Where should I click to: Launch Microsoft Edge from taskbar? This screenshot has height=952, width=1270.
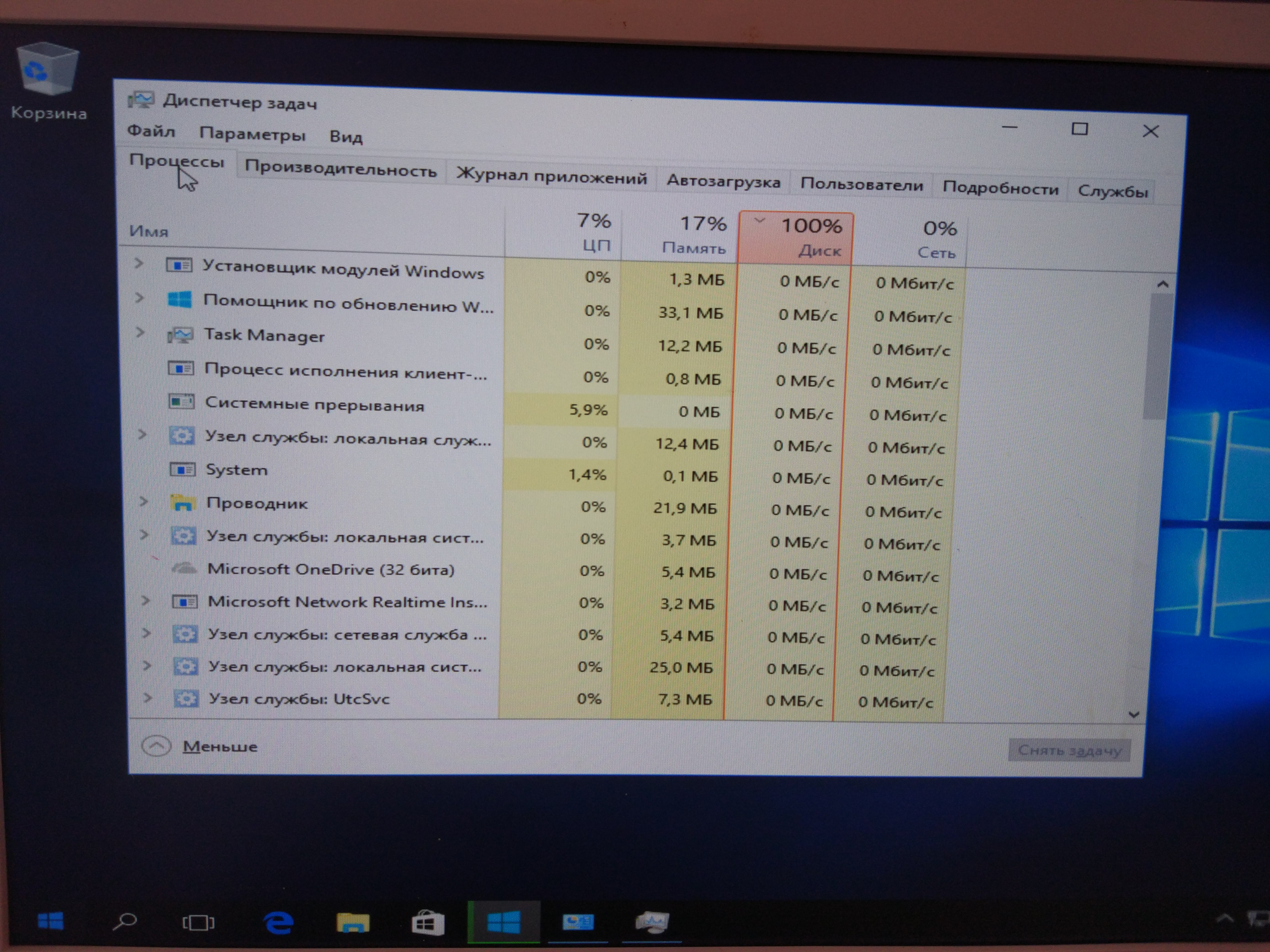tap(278, 923)
